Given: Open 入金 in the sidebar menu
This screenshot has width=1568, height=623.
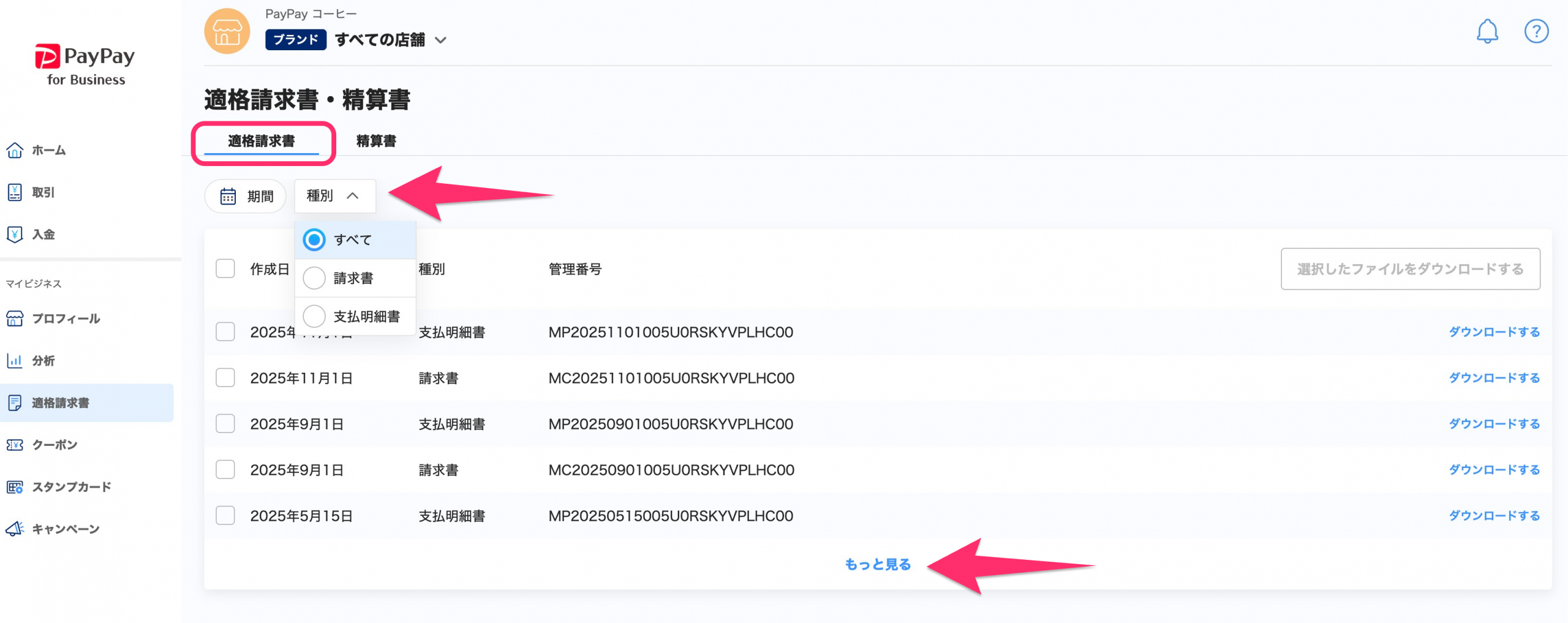Looking at the screenshot, I should [x=43, y=235].
